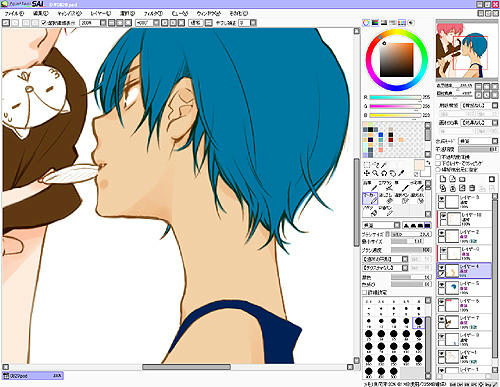
Task: Choose the Eraser brush tool
Action: tap(387, 198)
